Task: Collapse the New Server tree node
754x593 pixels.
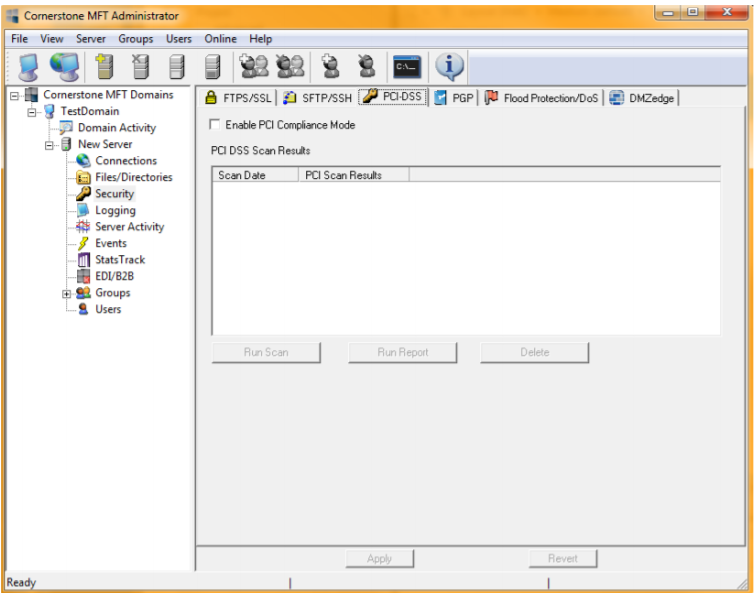Action: coord(49,145)
